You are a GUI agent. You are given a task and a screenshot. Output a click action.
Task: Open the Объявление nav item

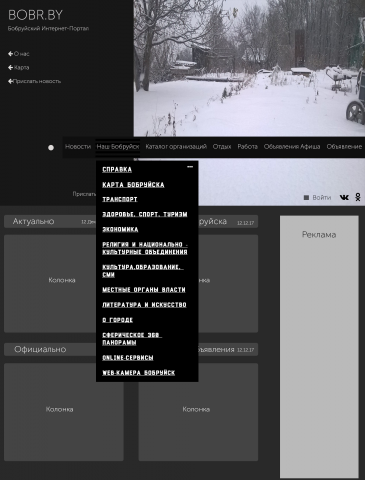pyautogui.click(x=344, y=147)
